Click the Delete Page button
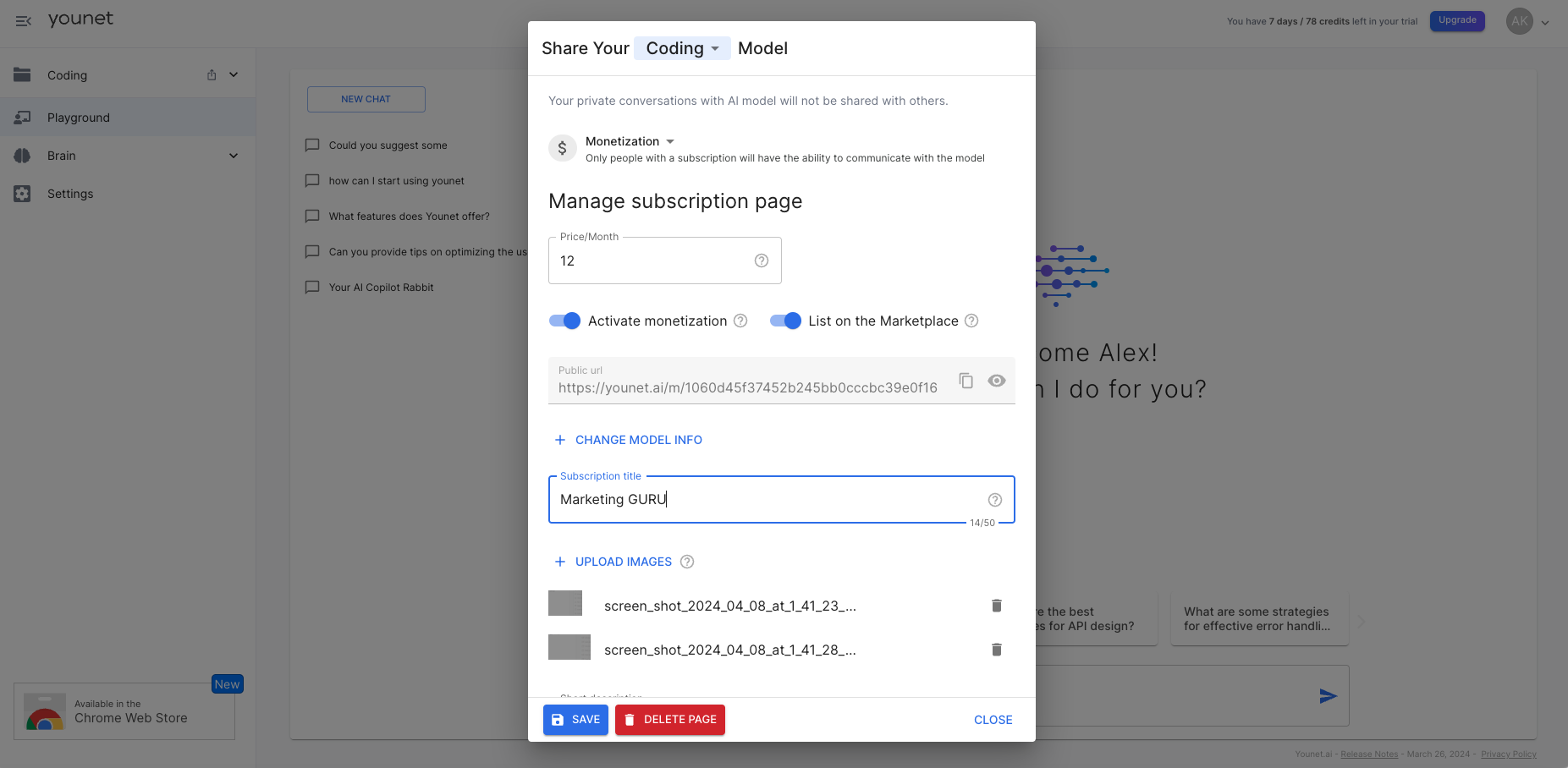The image size is (1568, 768). point(669,720)
